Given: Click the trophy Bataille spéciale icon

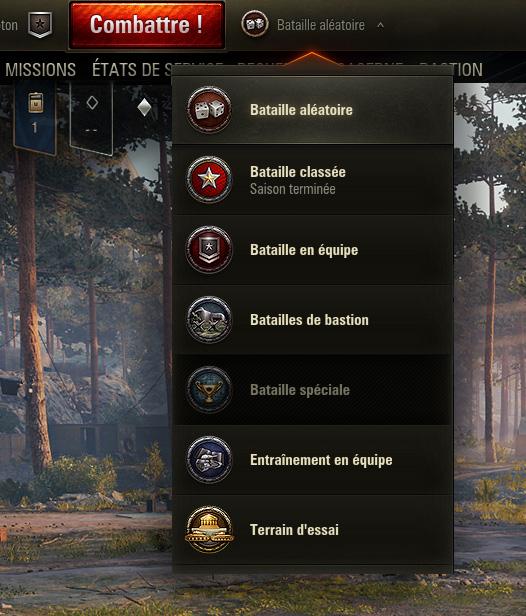Looking at the screenshot, I should pos(209,389).
